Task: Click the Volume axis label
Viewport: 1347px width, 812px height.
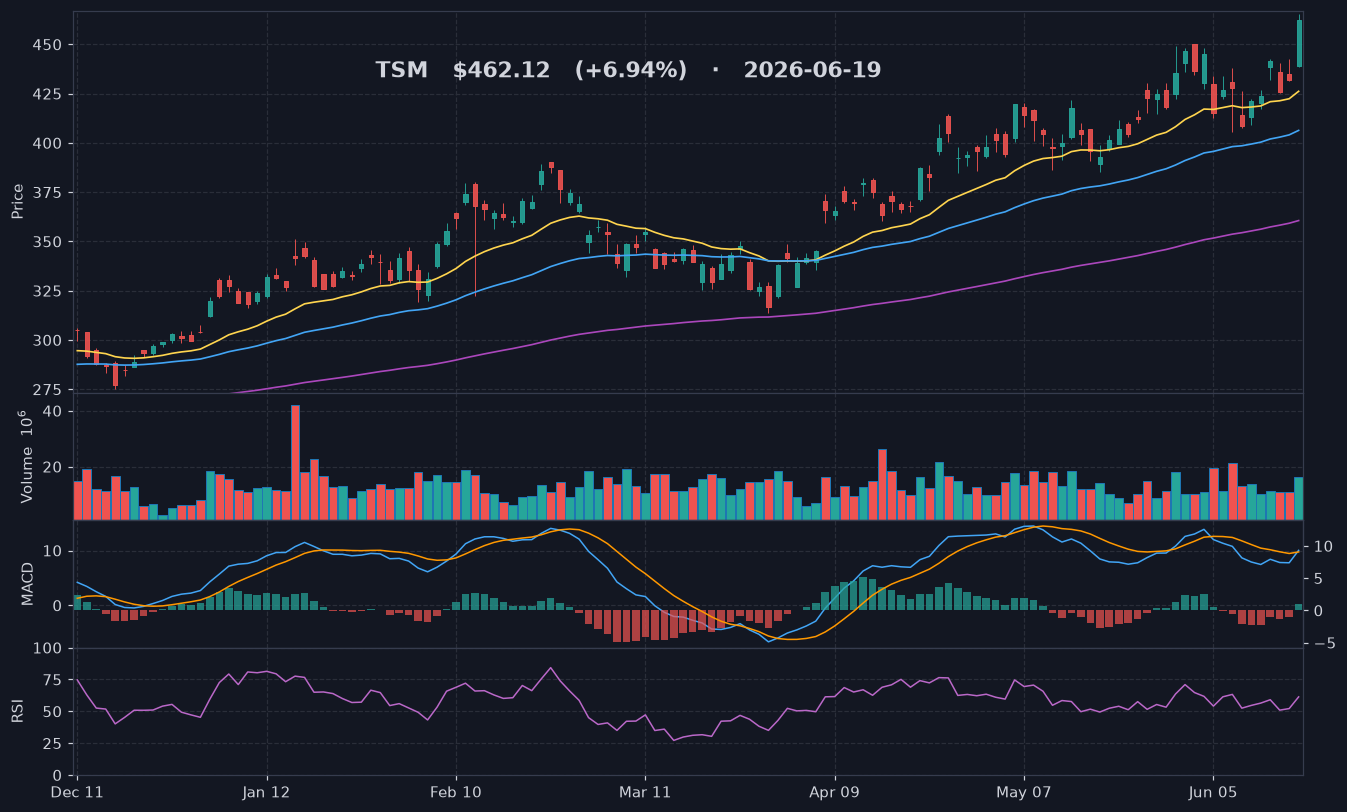Action: (x=26, y=456)
